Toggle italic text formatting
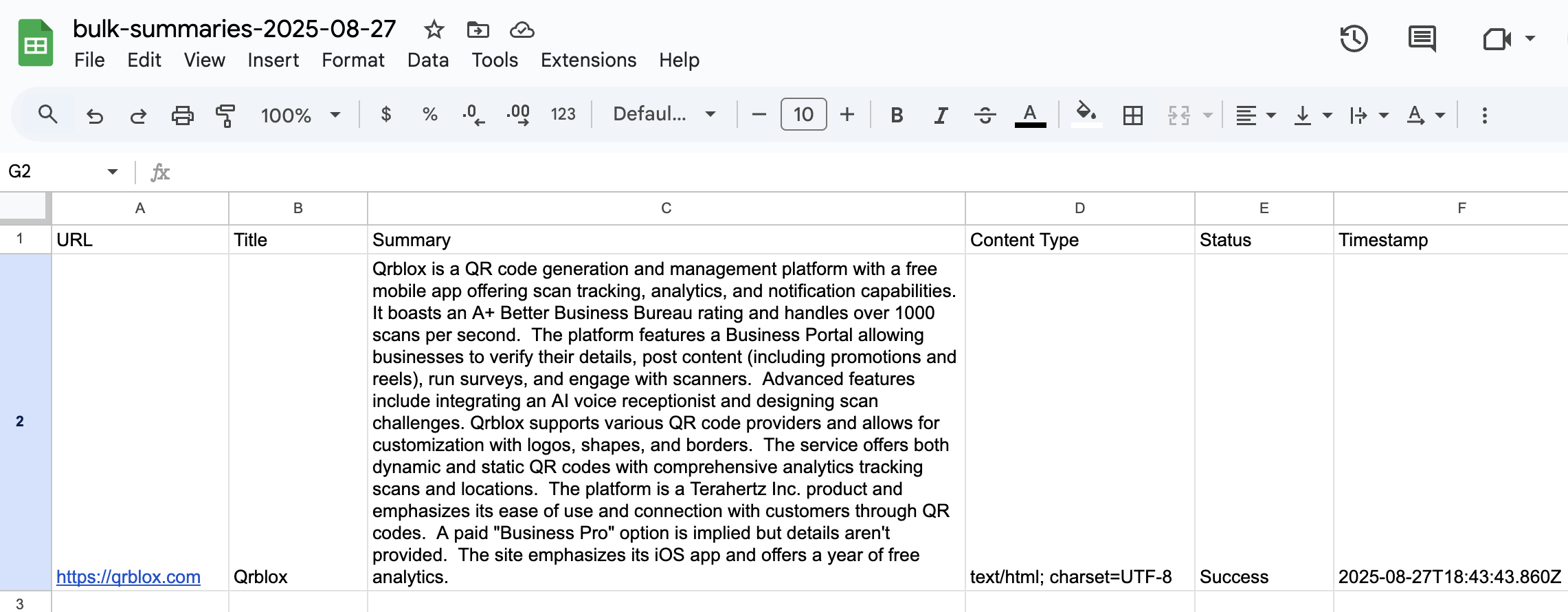1568x612 pixels. click(x=941, y=115)
